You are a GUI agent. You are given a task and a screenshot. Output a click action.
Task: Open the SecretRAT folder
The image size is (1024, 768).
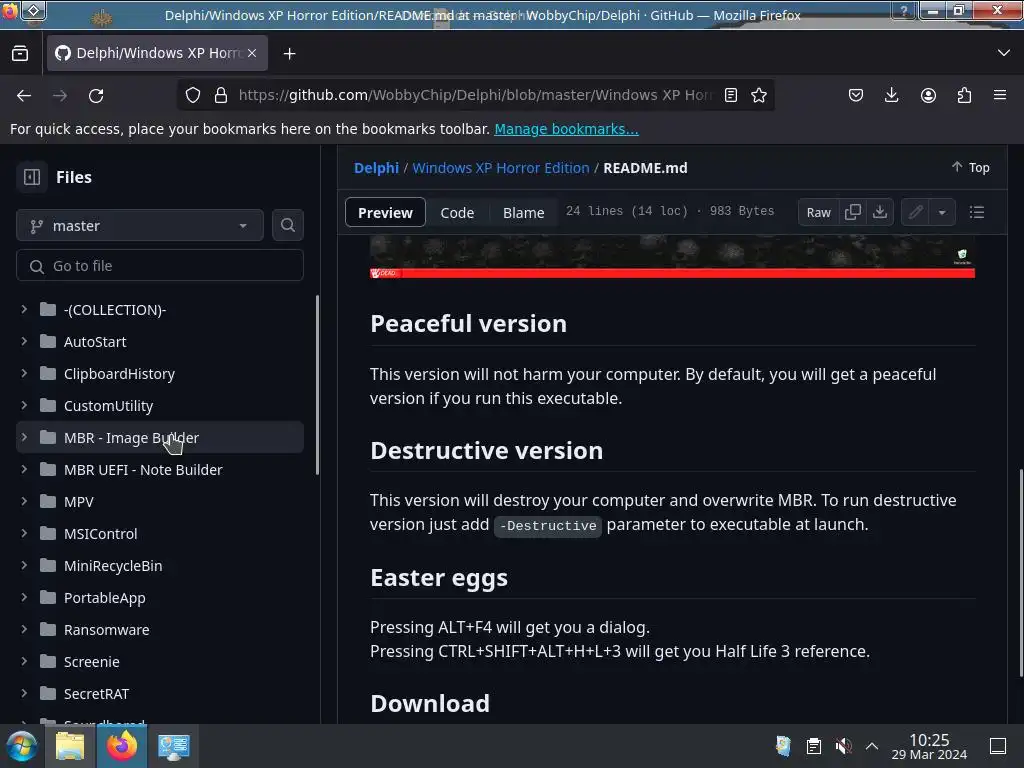click(x=96, y=694)
